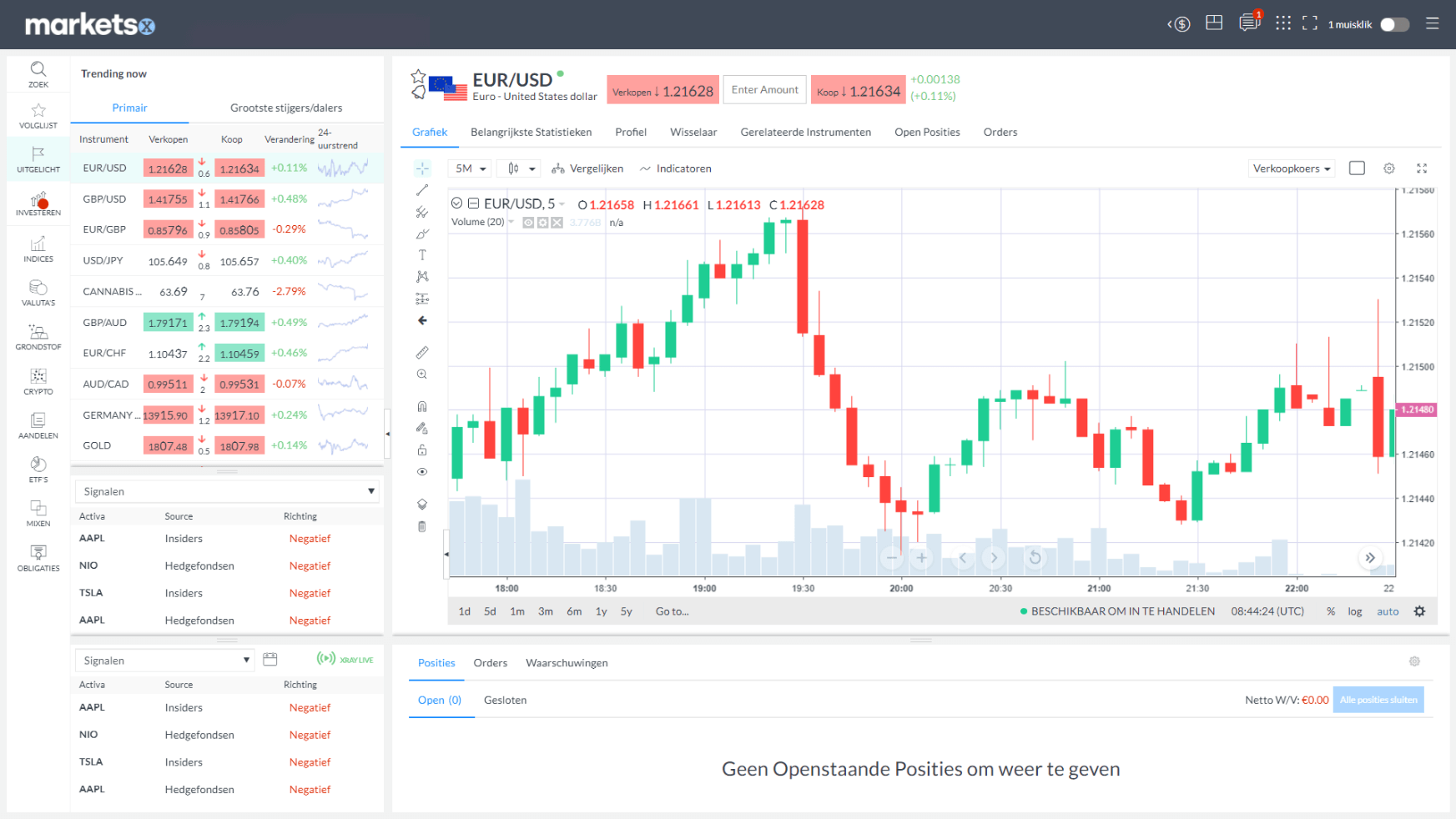
Task: Open the 5M timeframe dropdown
Action: pyautogui.click(x=469, y=168)
